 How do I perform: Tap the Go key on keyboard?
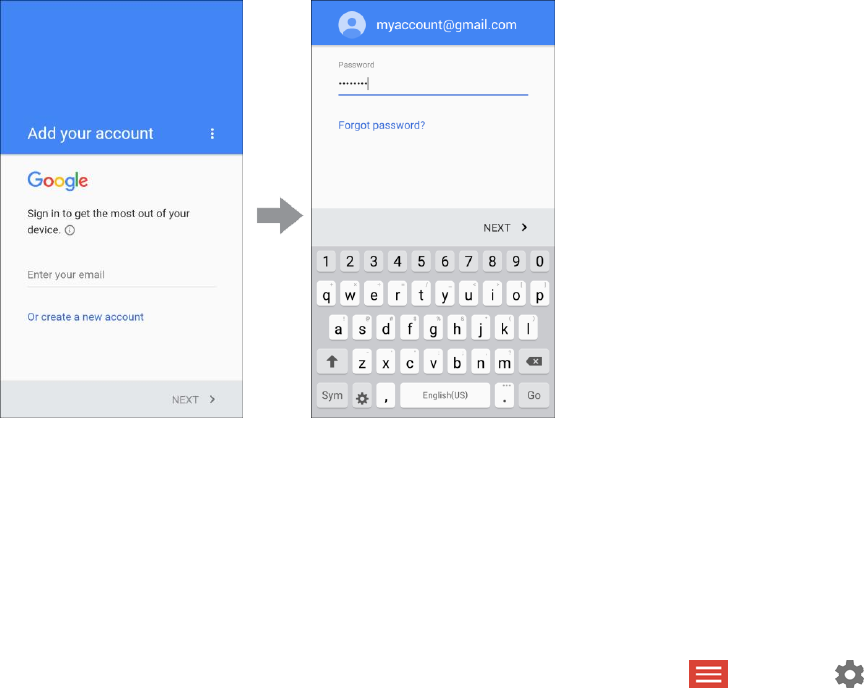[x=533, y=396]
